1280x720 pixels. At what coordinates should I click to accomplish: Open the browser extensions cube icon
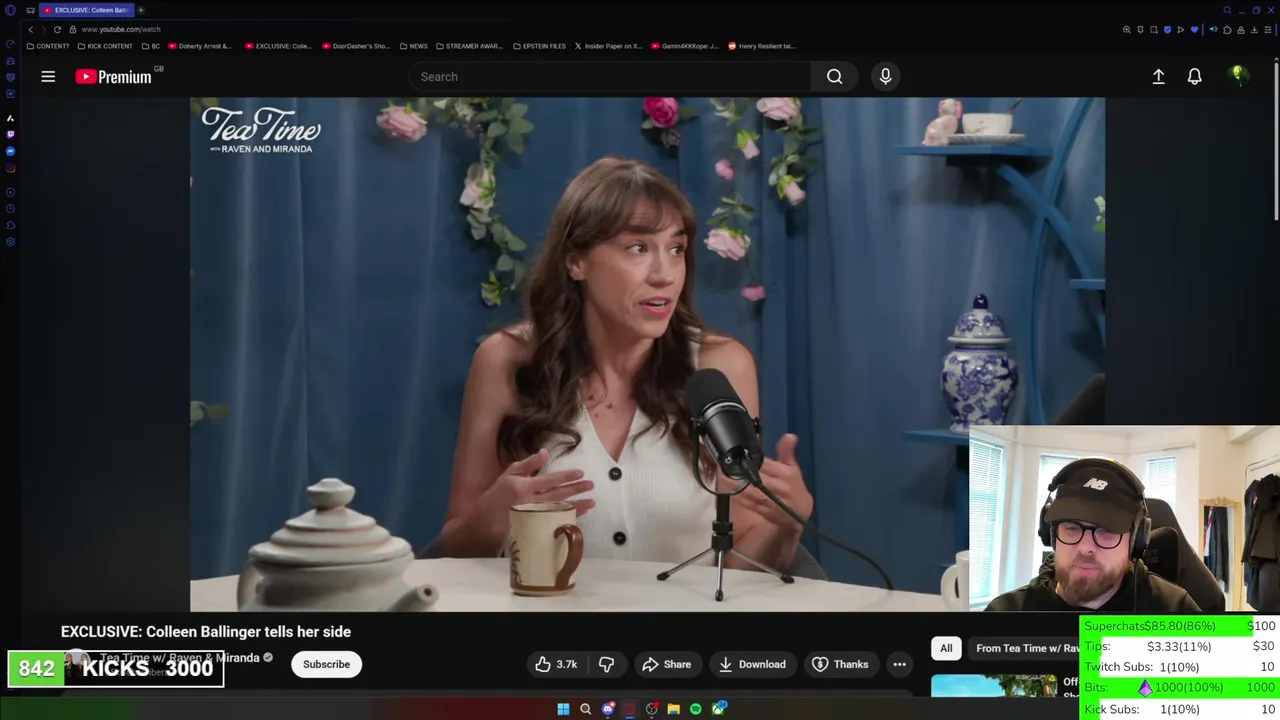click(1227, 29)
